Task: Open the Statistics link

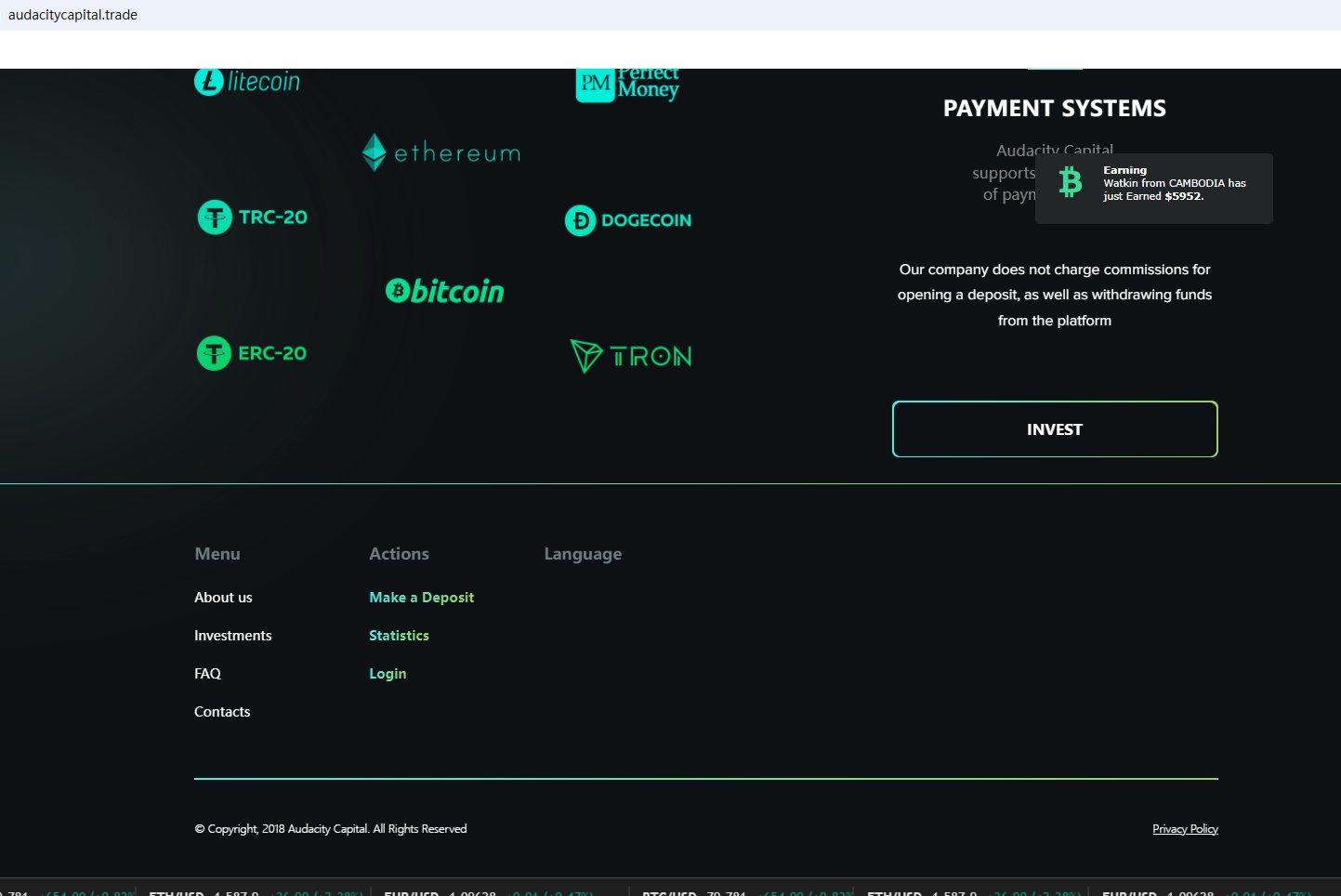Action: point(399,636)
